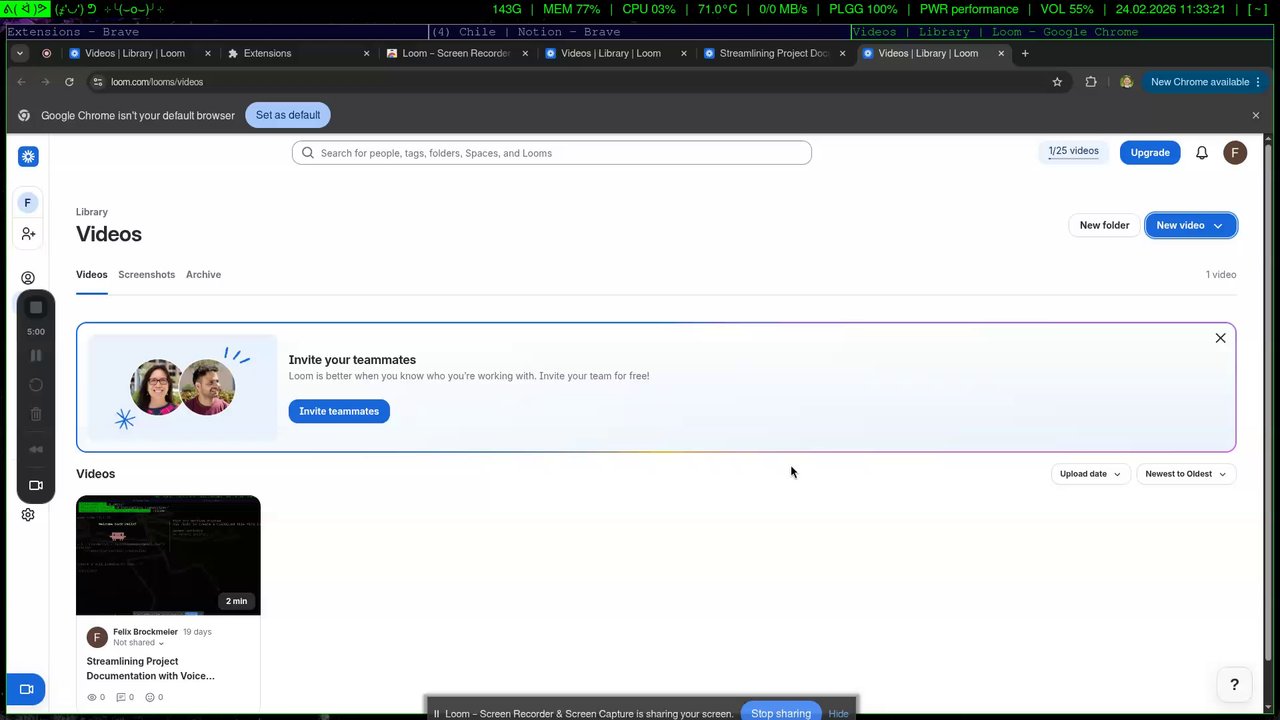
Task: Open the Loom home logo in sidebar
Action: click(x=28, y=156)
